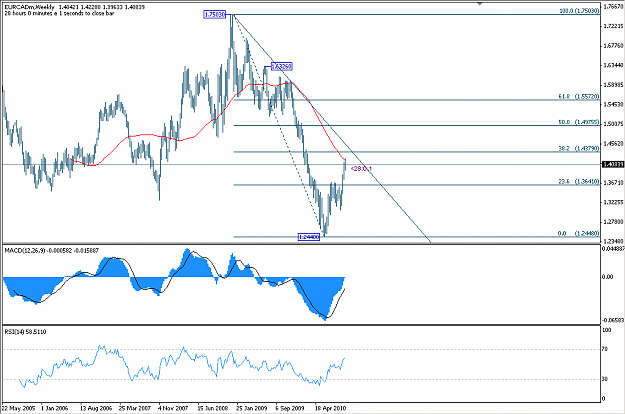Click the 1.50075 price axis value
The image size is (625, 414).
click(x=613, y=124)
